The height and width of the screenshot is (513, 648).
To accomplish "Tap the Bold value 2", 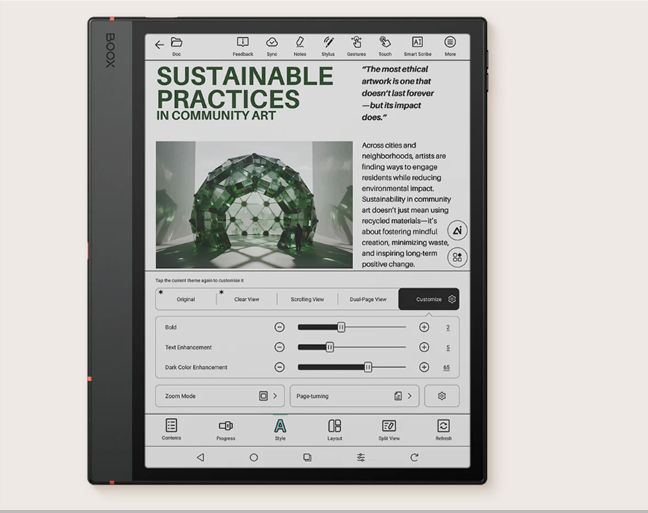I will (448, 328).
